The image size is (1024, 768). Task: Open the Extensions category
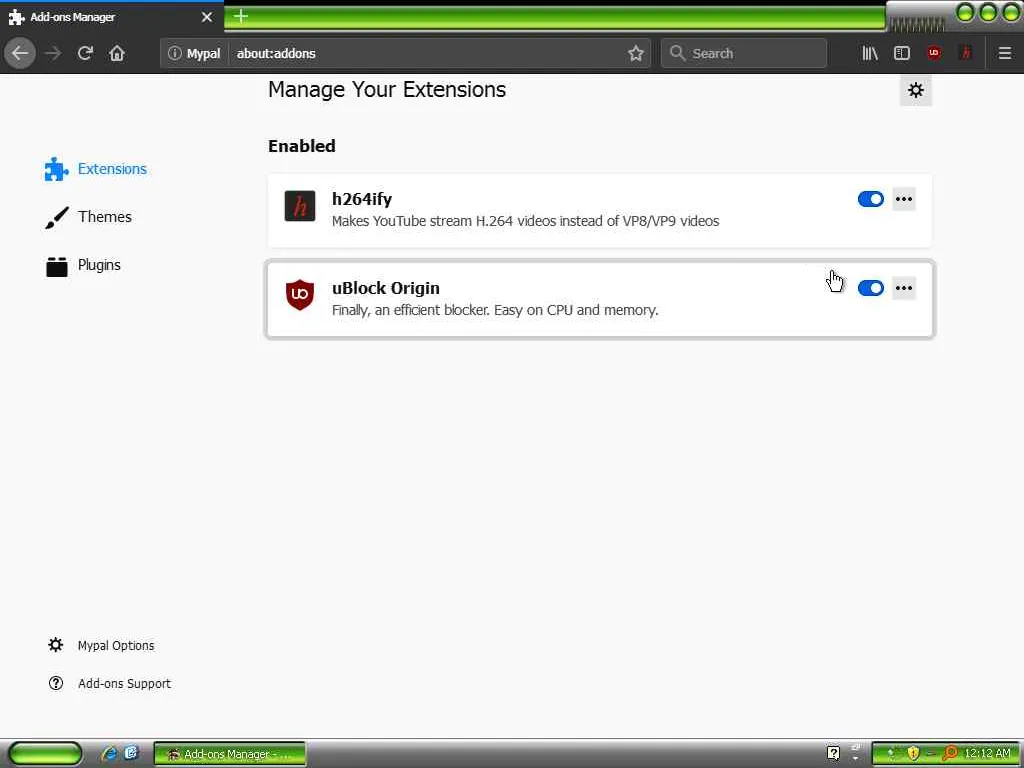pos(96,169)
